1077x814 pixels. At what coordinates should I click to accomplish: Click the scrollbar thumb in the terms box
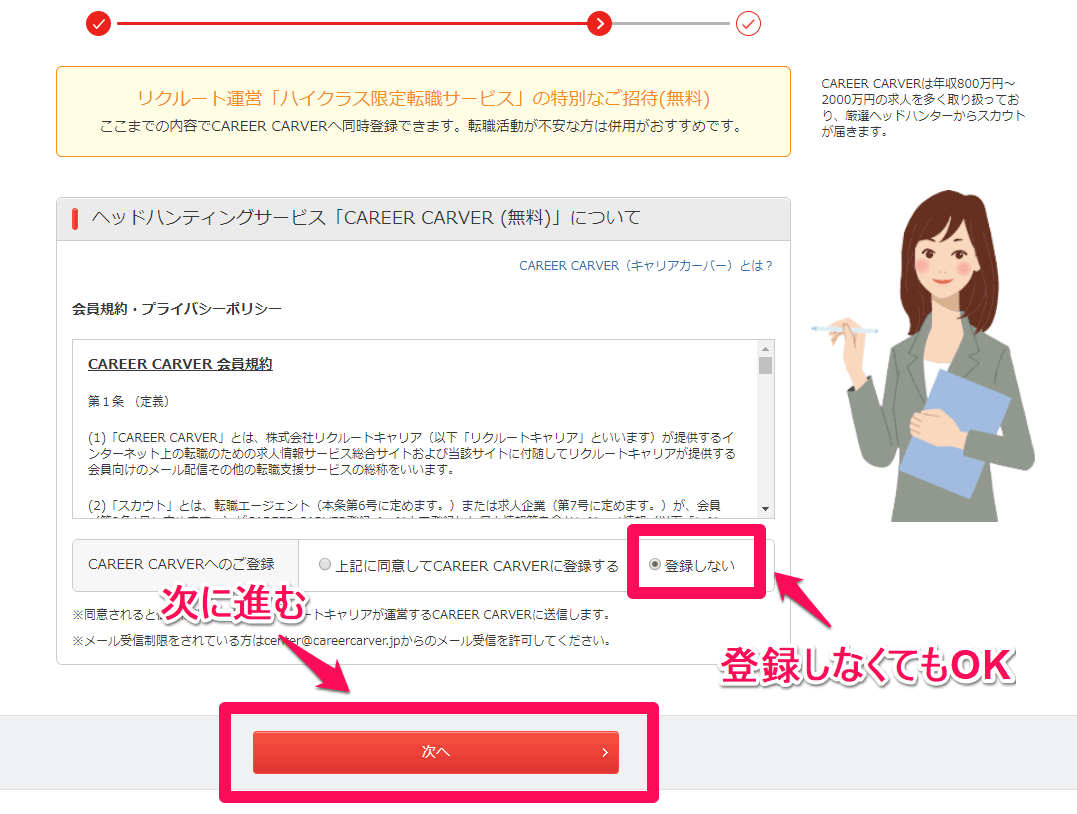[765, 365]
